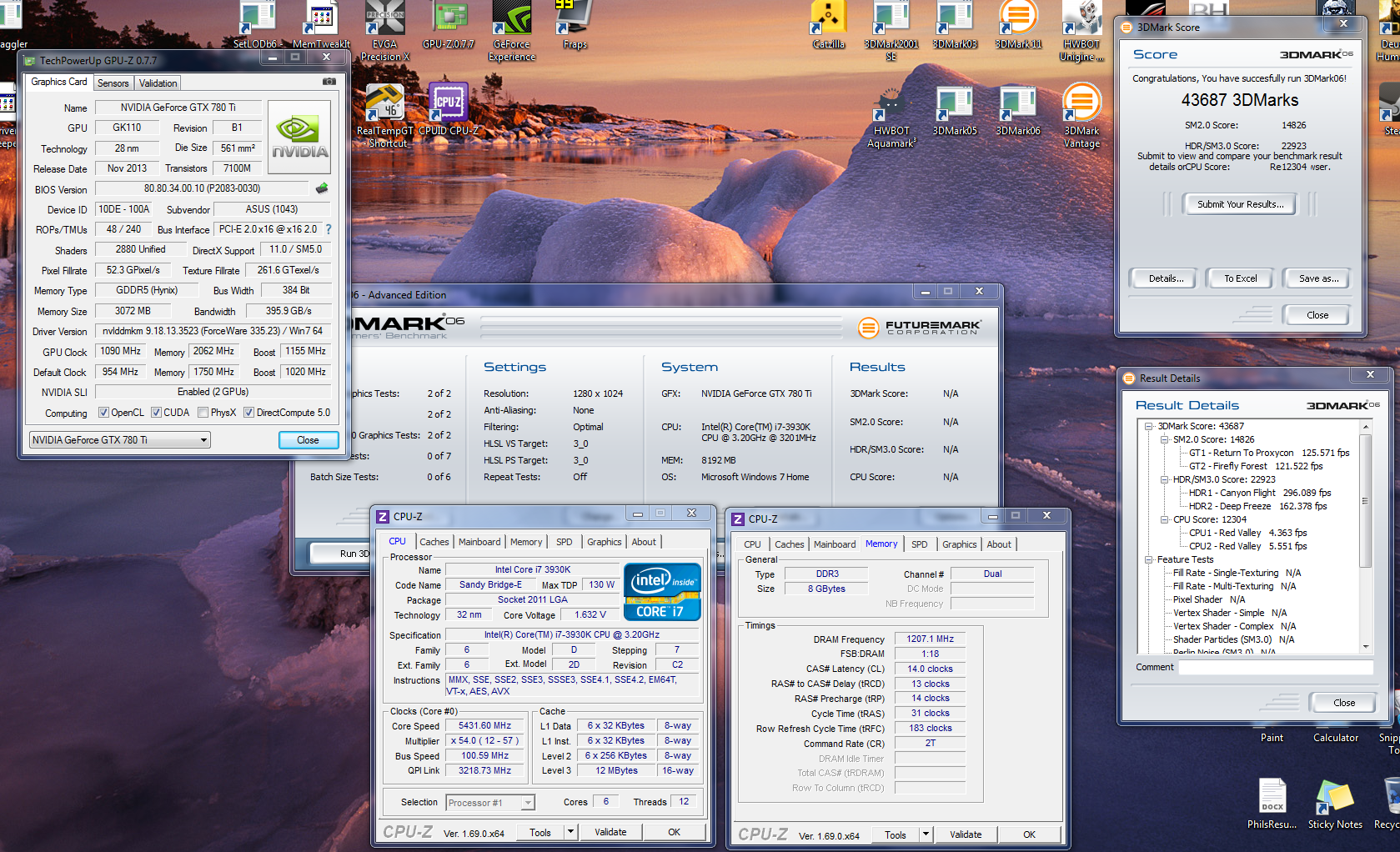Launch the EVGA Precision X shortcut

coord(384,31)
